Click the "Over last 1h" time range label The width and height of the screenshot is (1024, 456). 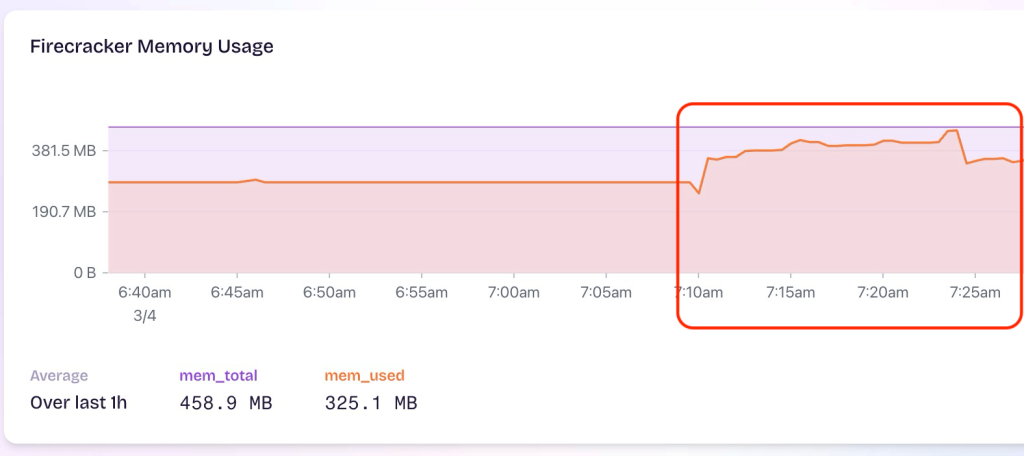click(79, 404)
